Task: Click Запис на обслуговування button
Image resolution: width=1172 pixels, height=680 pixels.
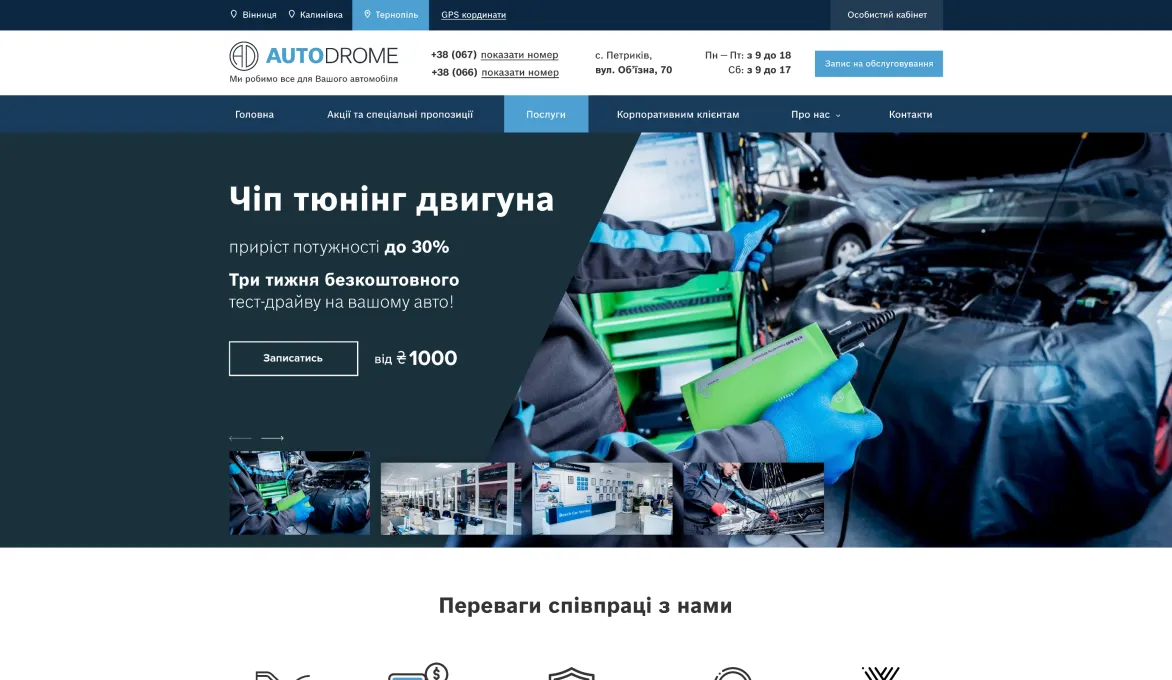Action: [x=878, y=64]
